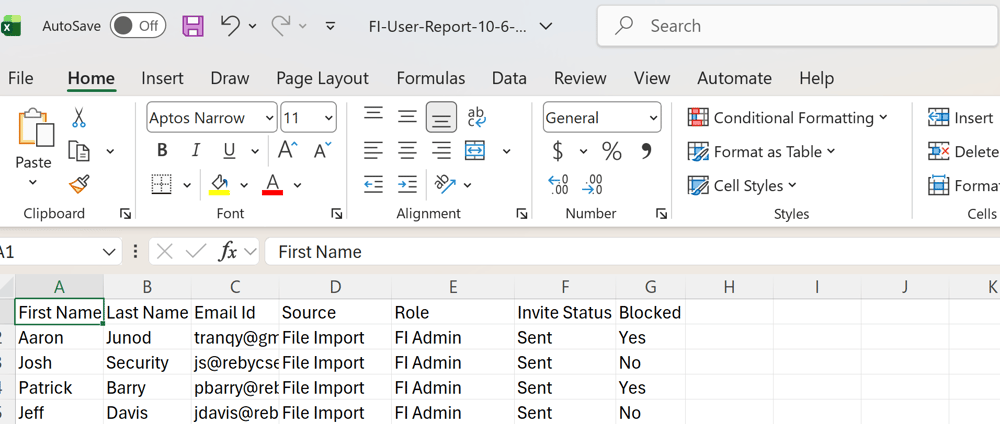Open Customize Quick Access Toolbar menu
Viewport: 1000px width, 424px height.
click(x=330, y=26)
